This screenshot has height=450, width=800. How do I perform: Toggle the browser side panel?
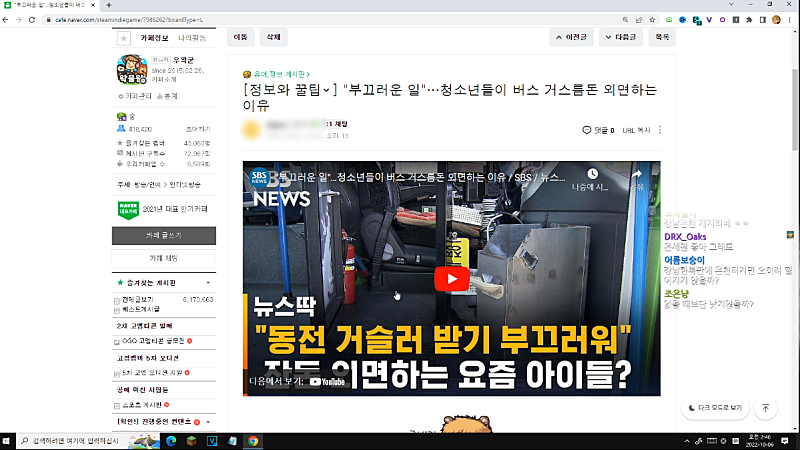pyautogui.click(x=763, y=20)
